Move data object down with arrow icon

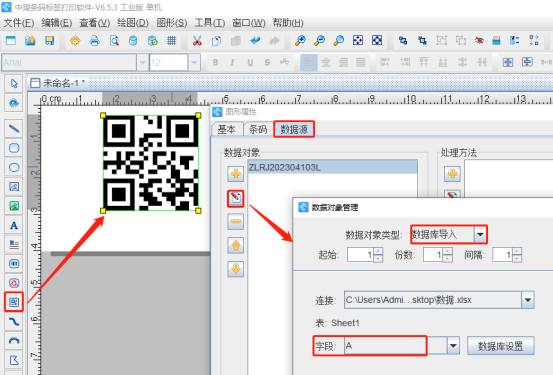point(236,269)
